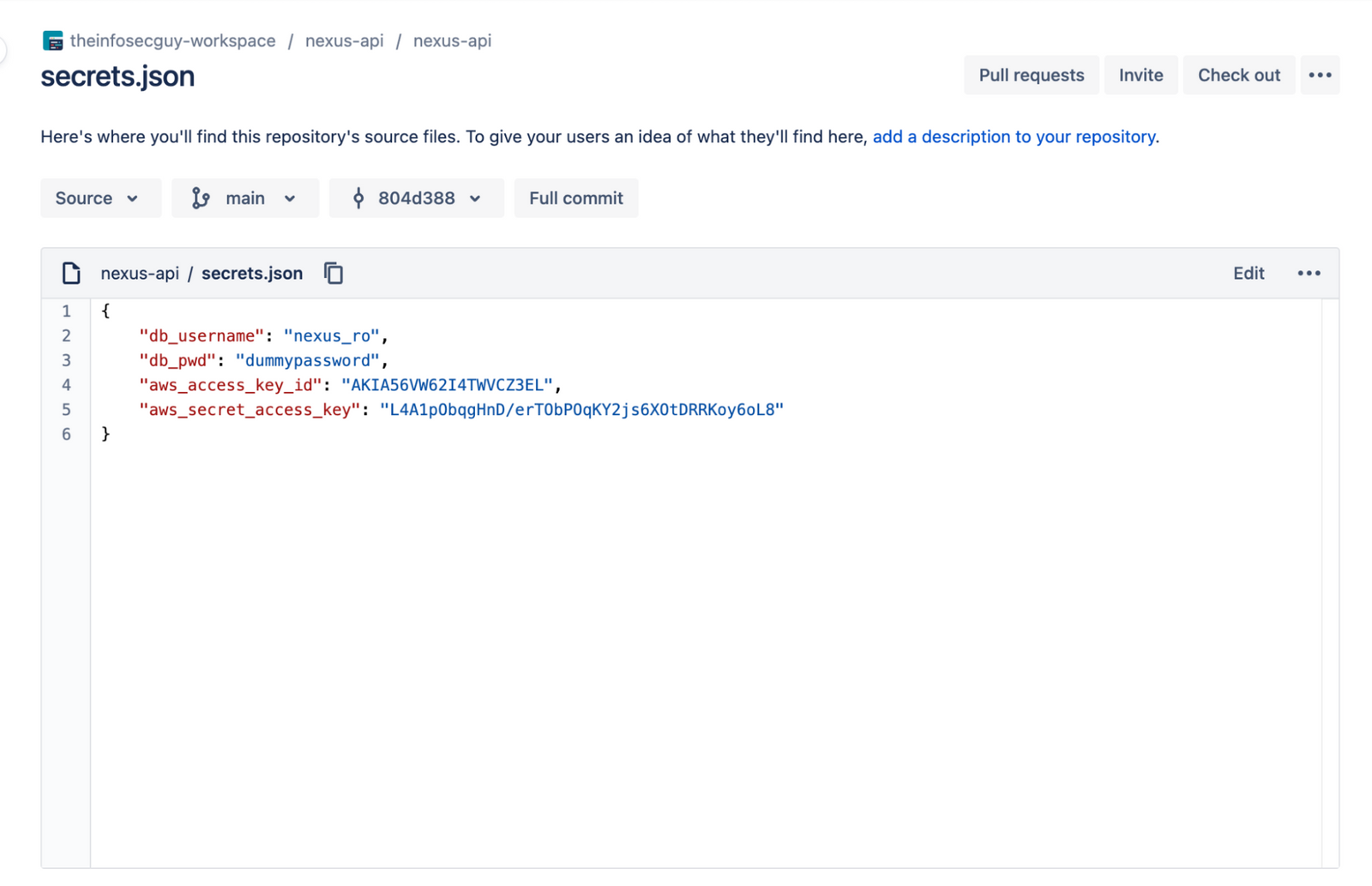This screenshot has height=886, width=1372.
Task: Click the opening brace on line 1
Action: pos(105,310)
